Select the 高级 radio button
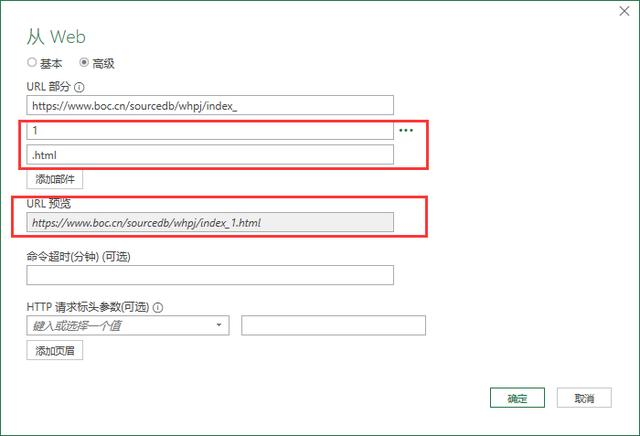 (84, 62)
